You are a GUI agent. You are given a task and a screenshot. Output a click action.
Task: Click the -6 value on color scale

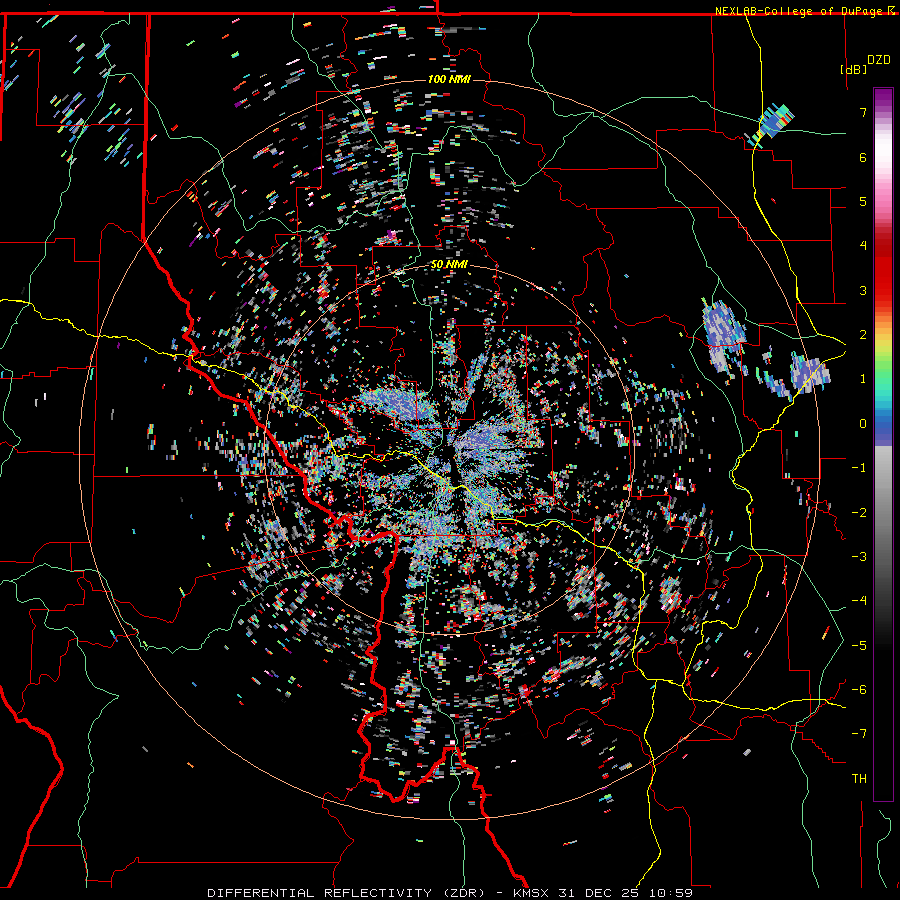click(859, 690)
